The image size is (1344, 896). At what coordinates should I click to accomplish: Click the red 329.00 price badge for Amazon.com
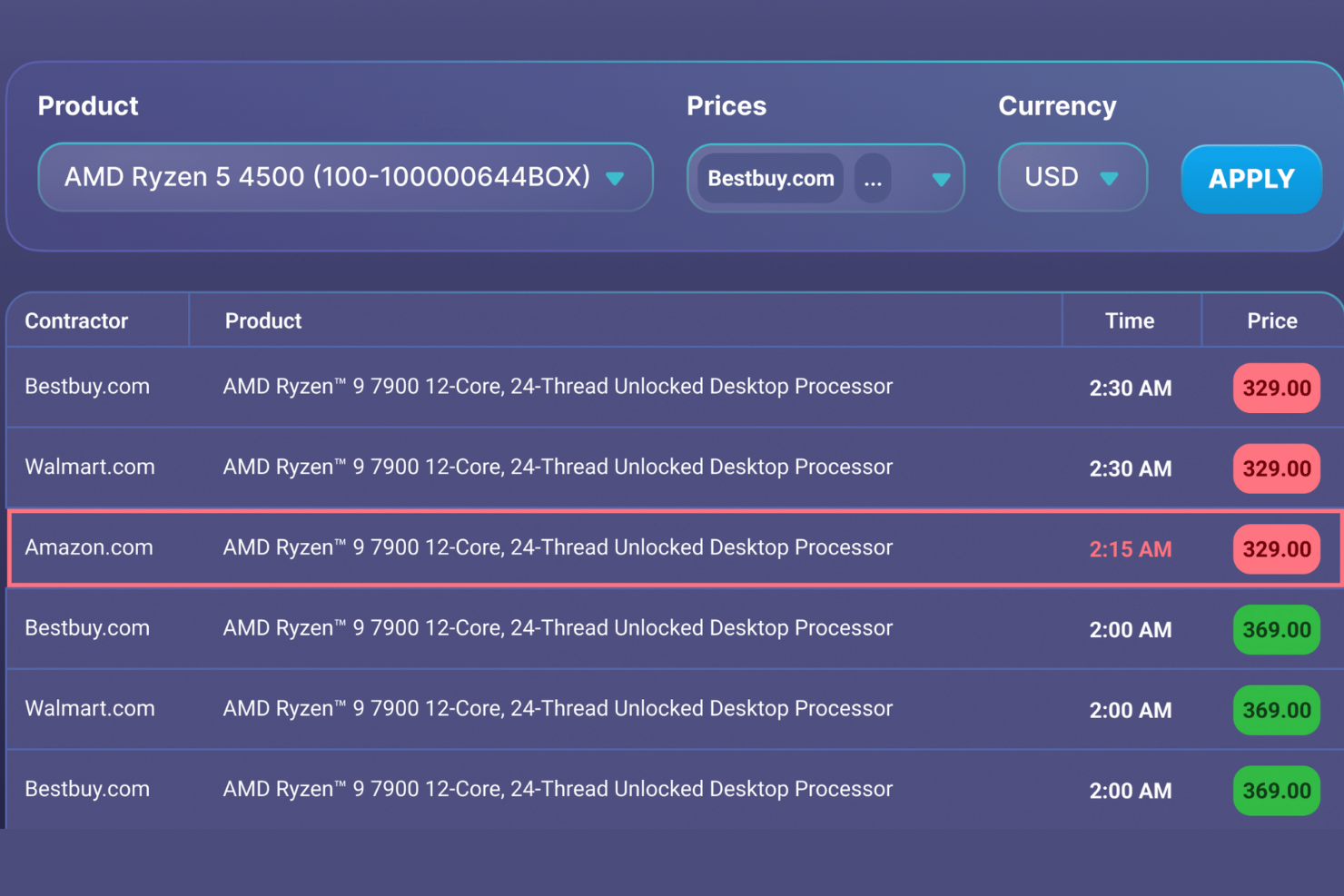click(1276, 548)
